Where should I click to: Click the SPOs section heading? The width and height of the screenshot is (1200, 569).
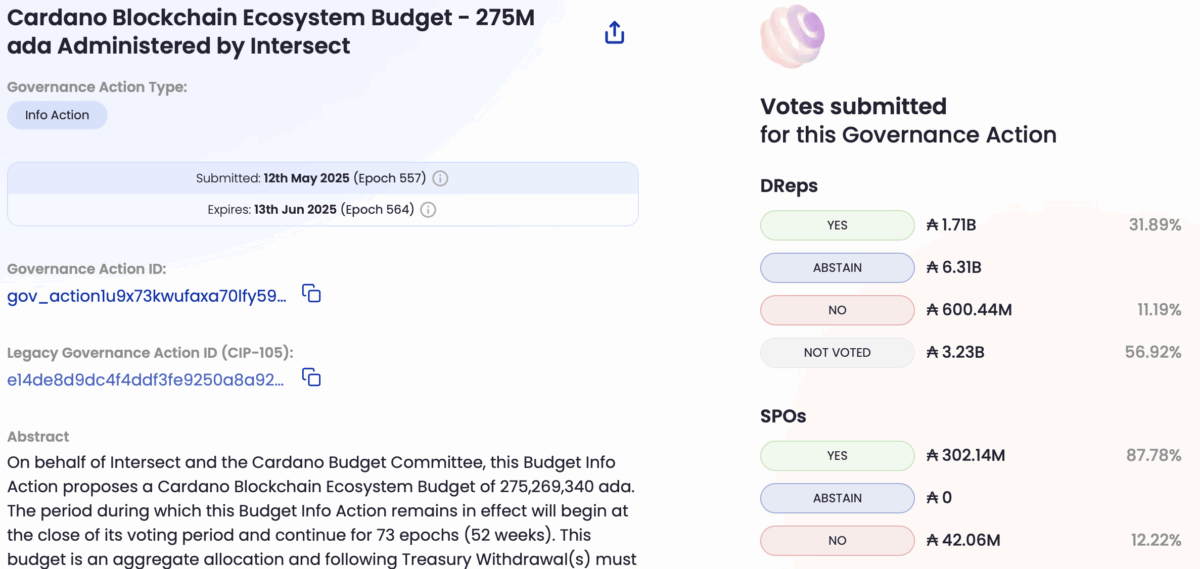tap(783, 416)
